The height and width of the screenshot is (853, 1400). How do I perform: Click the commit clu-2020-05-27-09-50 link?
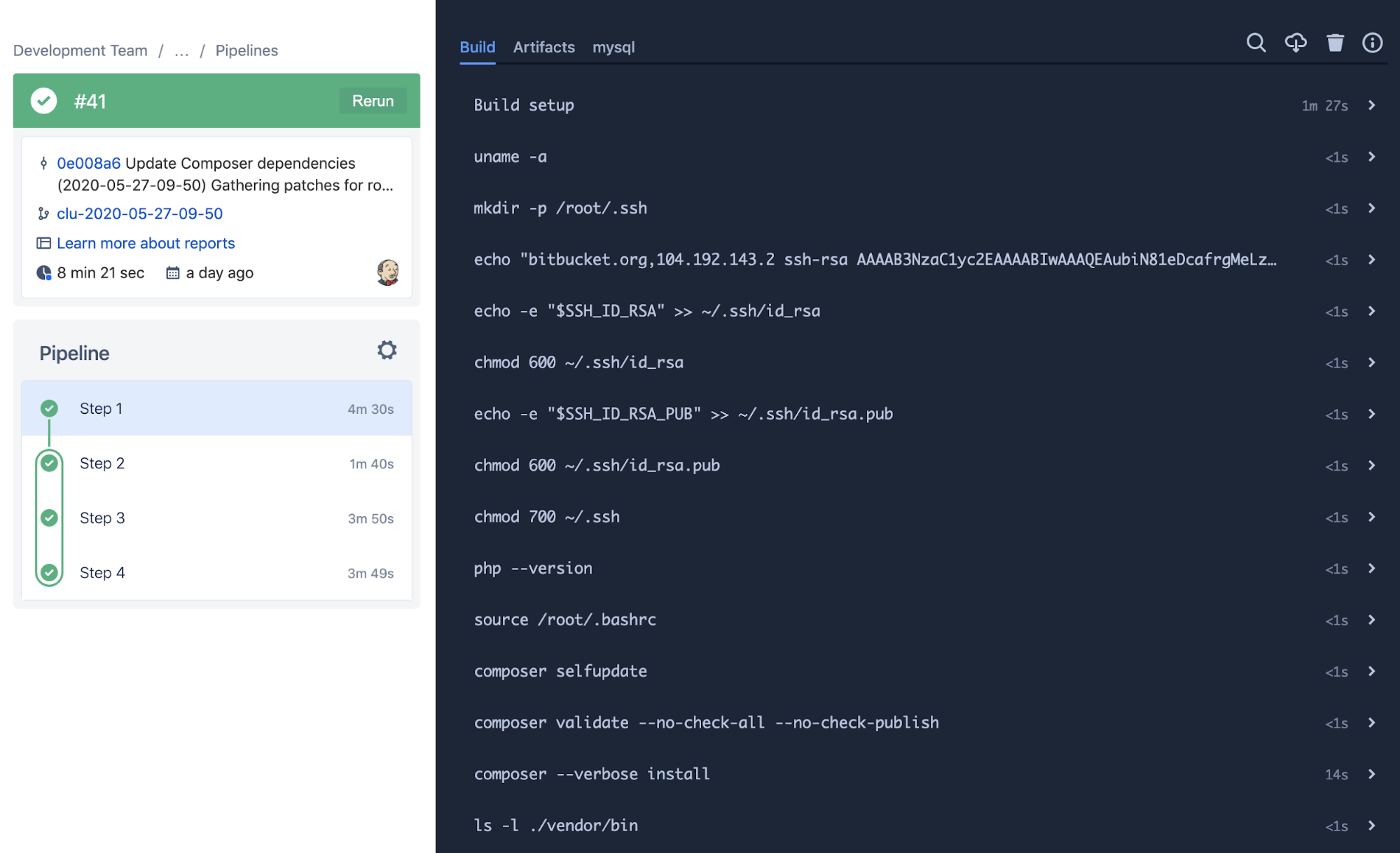[140, 213]
